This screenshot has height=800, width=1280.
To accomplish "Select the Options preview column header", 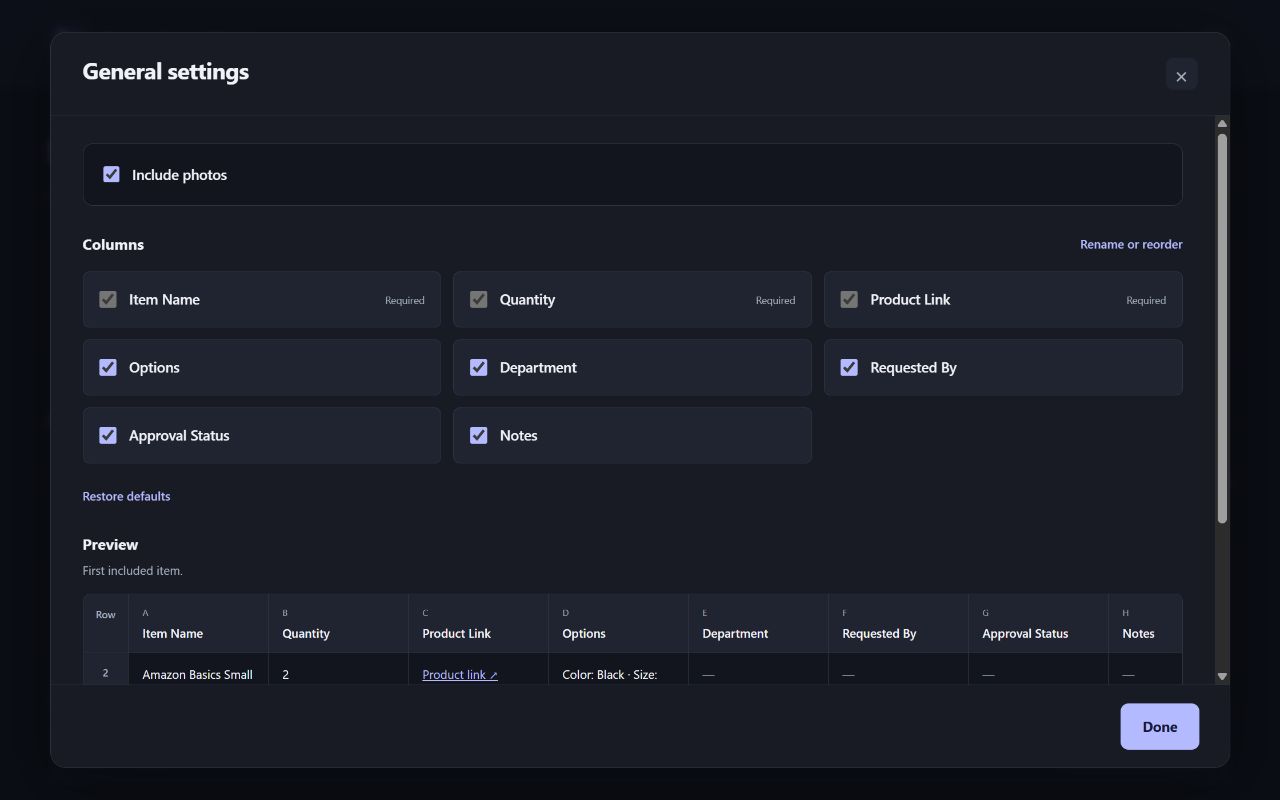I will click(618, 624).
